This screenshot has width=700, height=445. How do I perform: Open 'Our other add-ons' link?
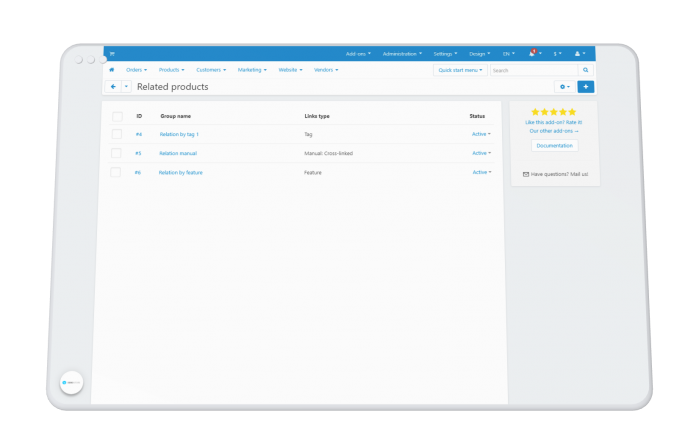(x=554, y=131)
